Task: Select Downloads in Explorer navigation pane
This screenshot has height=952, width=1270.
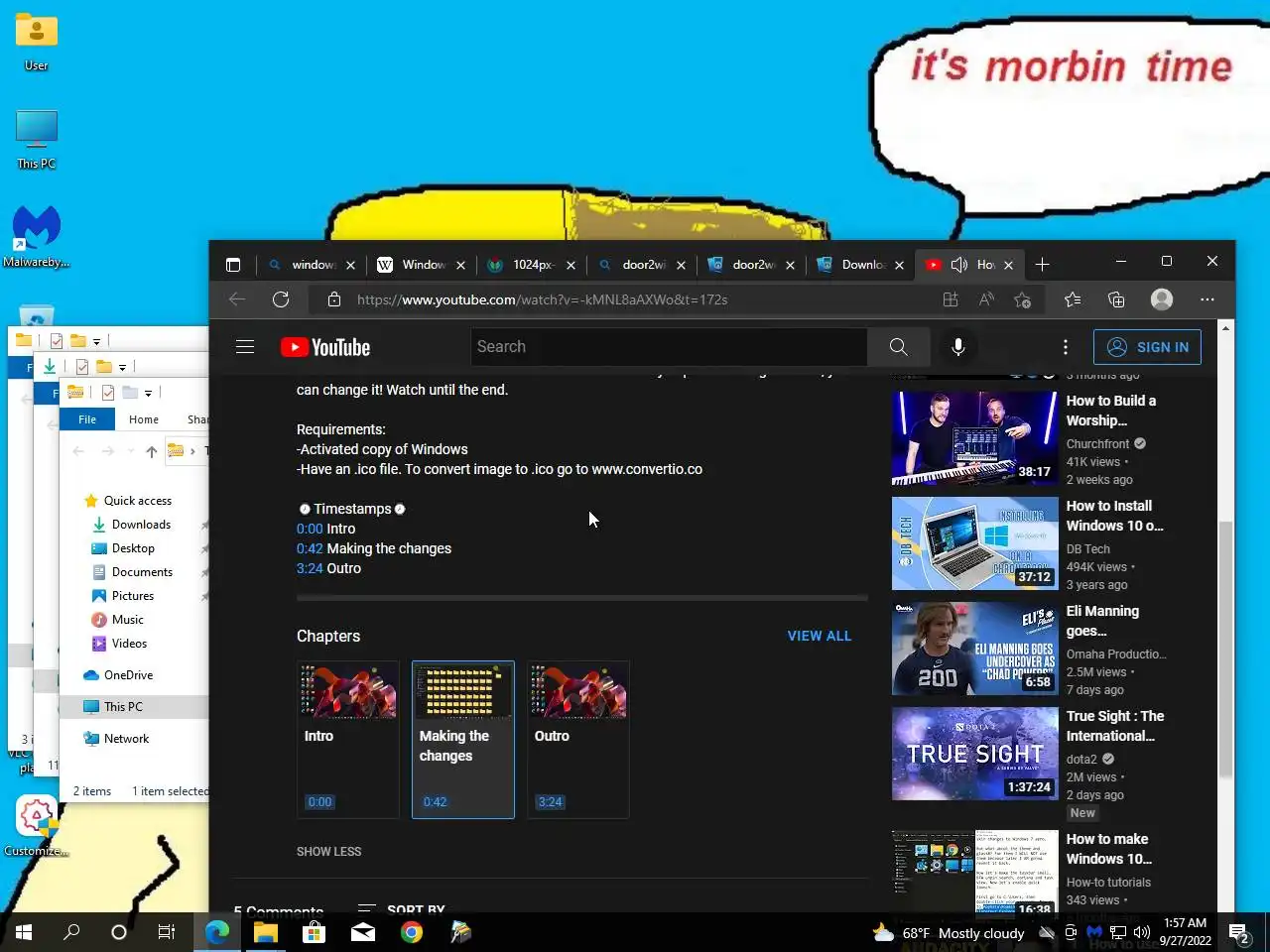Action: click(x=141, y=525)
